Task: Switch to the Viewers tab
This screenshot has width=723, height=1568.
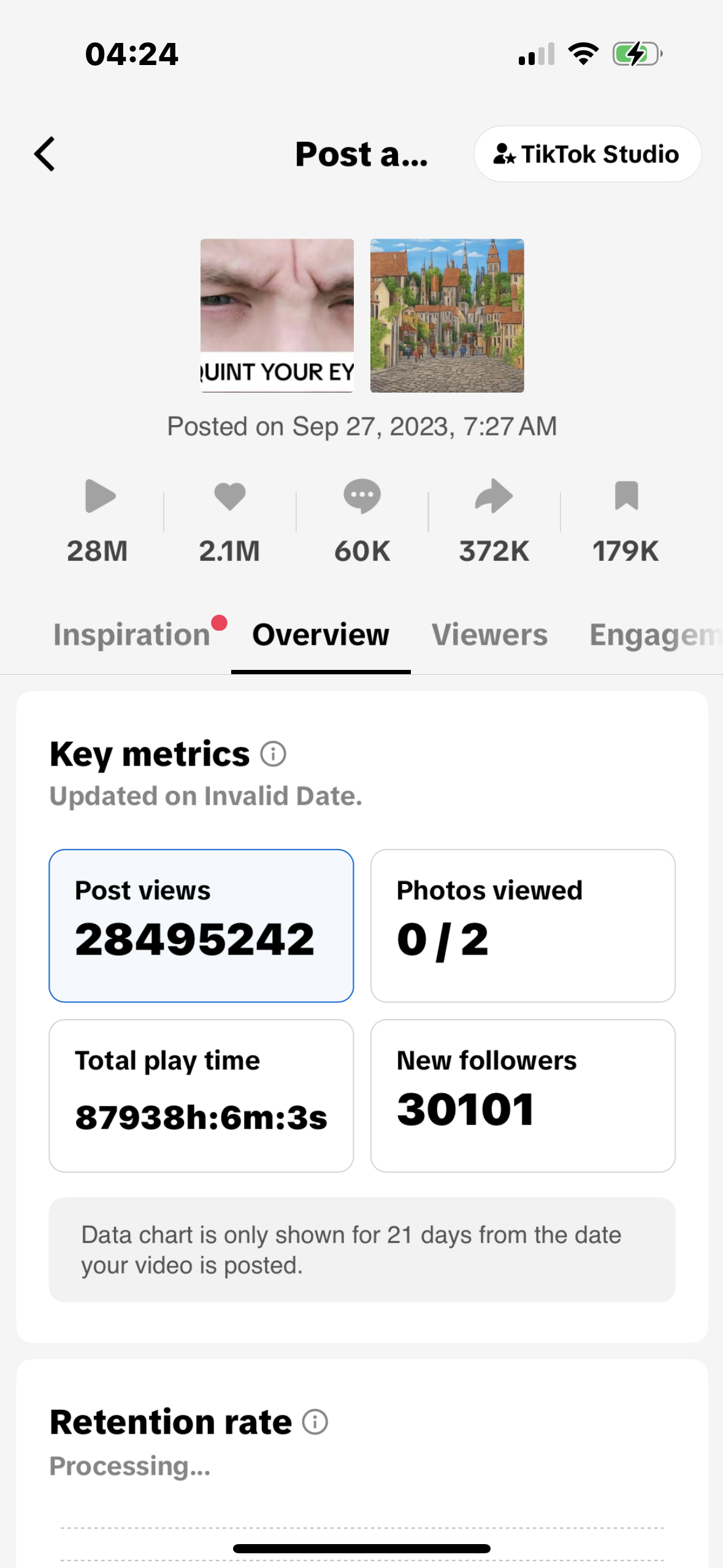Action: coord(489,635)
